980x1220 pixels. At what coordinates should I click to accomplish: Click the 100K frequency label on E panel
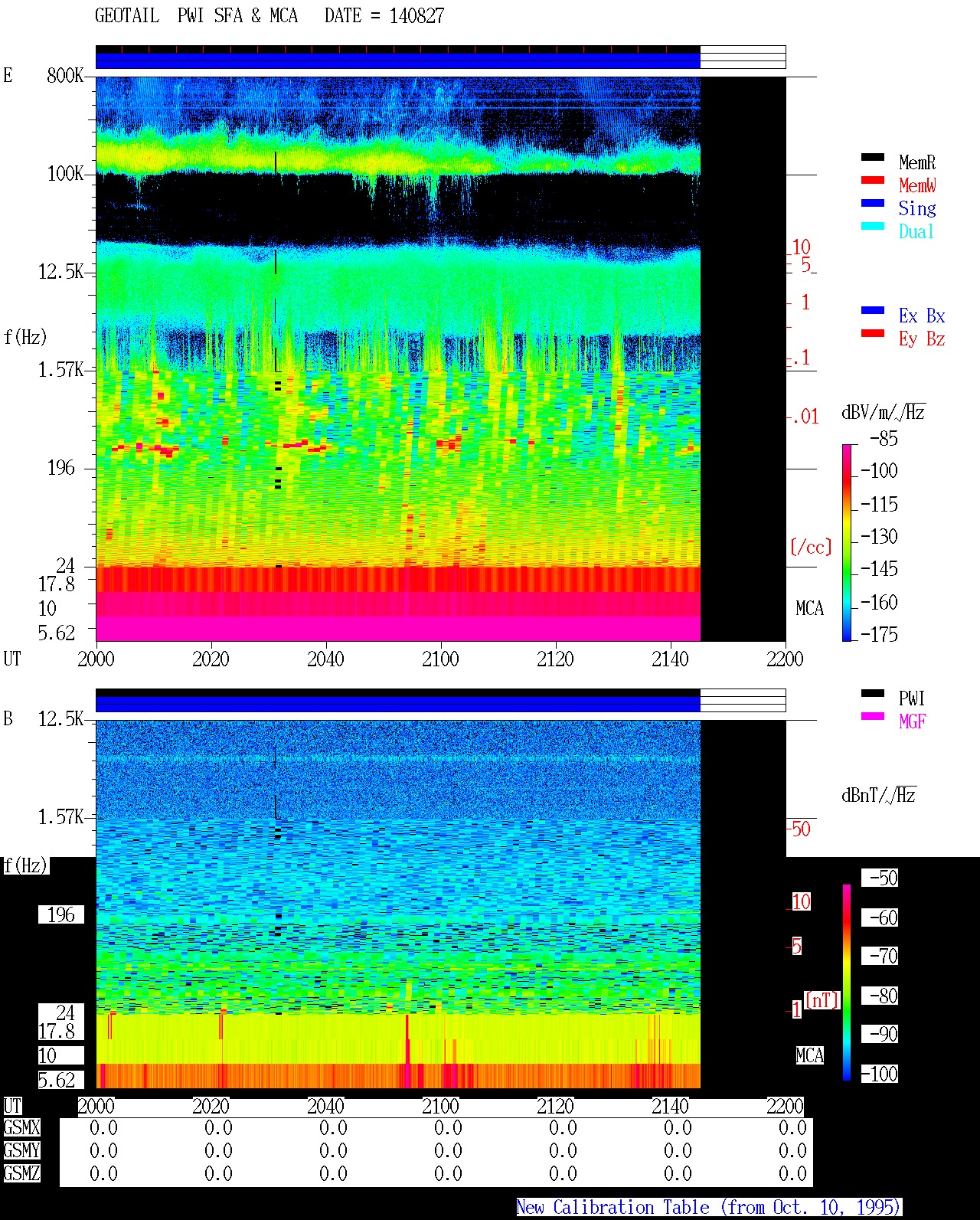[x=65, y=173]
